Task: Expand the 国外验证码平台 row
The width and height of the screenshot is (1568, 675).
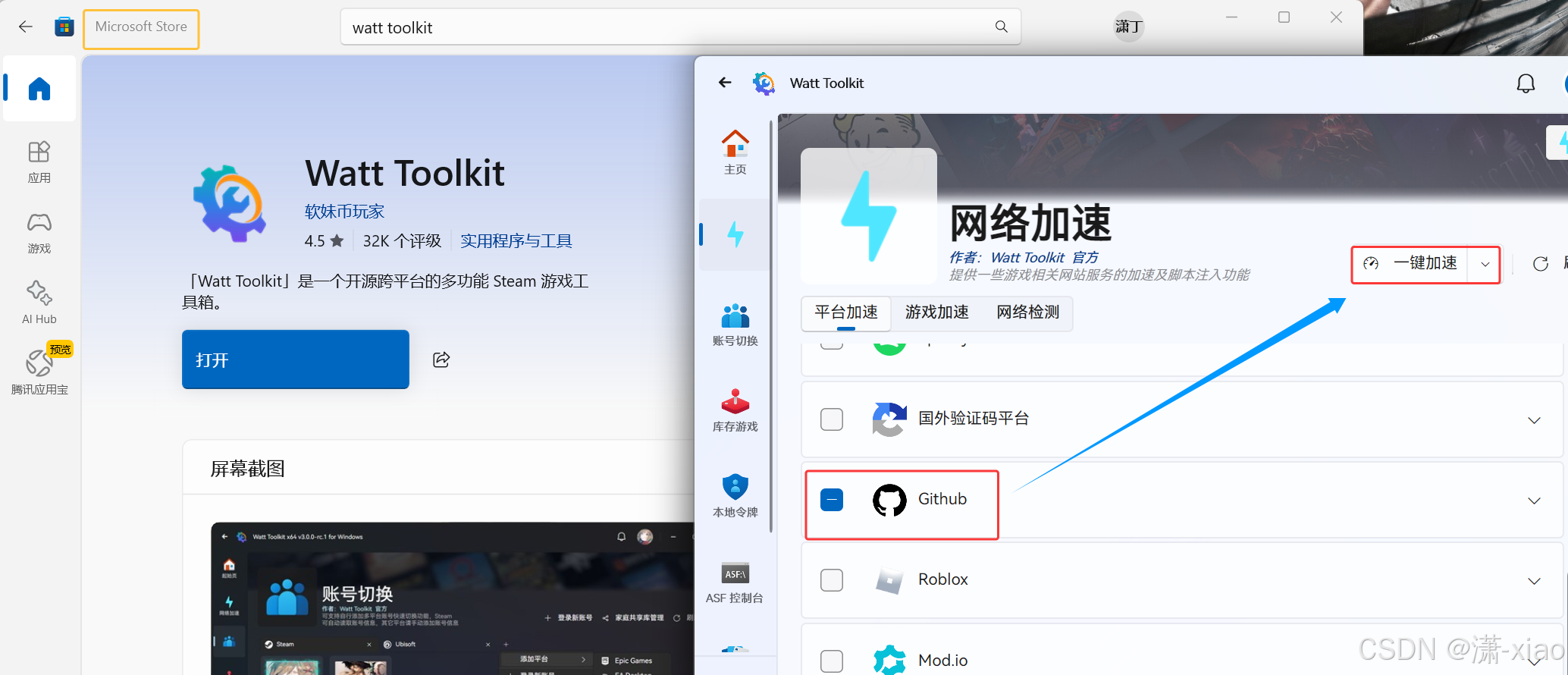Action: (x=1534, y=420)
